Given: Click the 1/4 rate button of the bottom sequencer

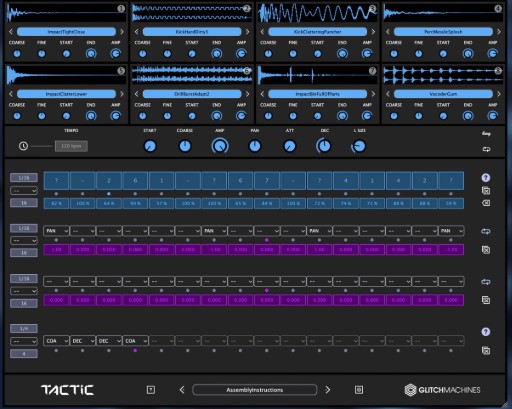Looking at the screenshot, I should click(24, 329).
